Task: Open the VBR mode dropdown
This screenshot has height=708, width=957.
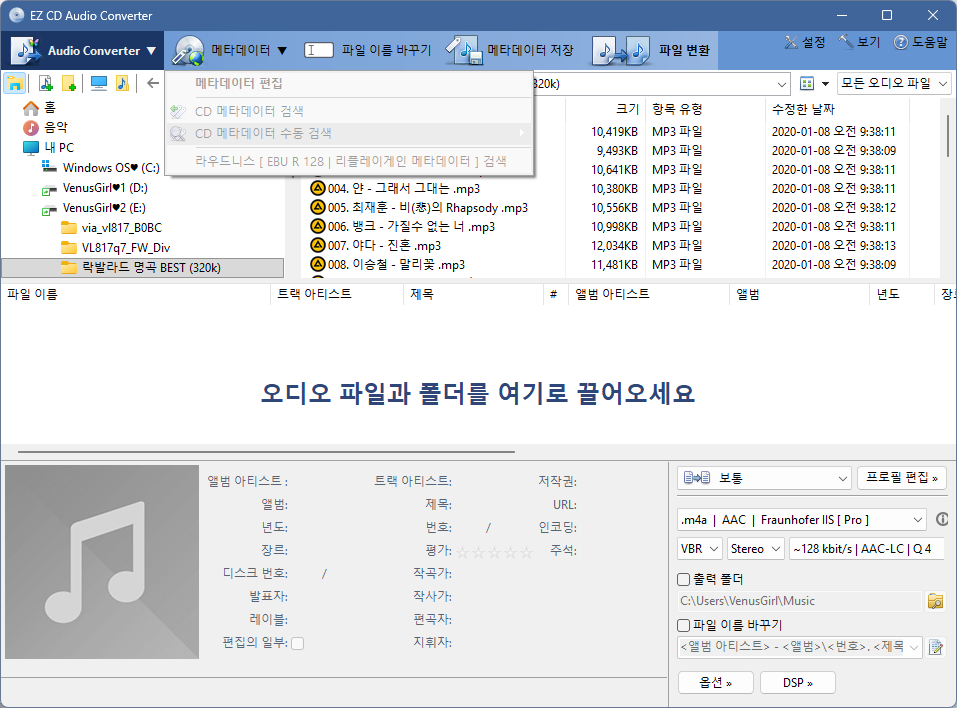Action: pos(699,549)
